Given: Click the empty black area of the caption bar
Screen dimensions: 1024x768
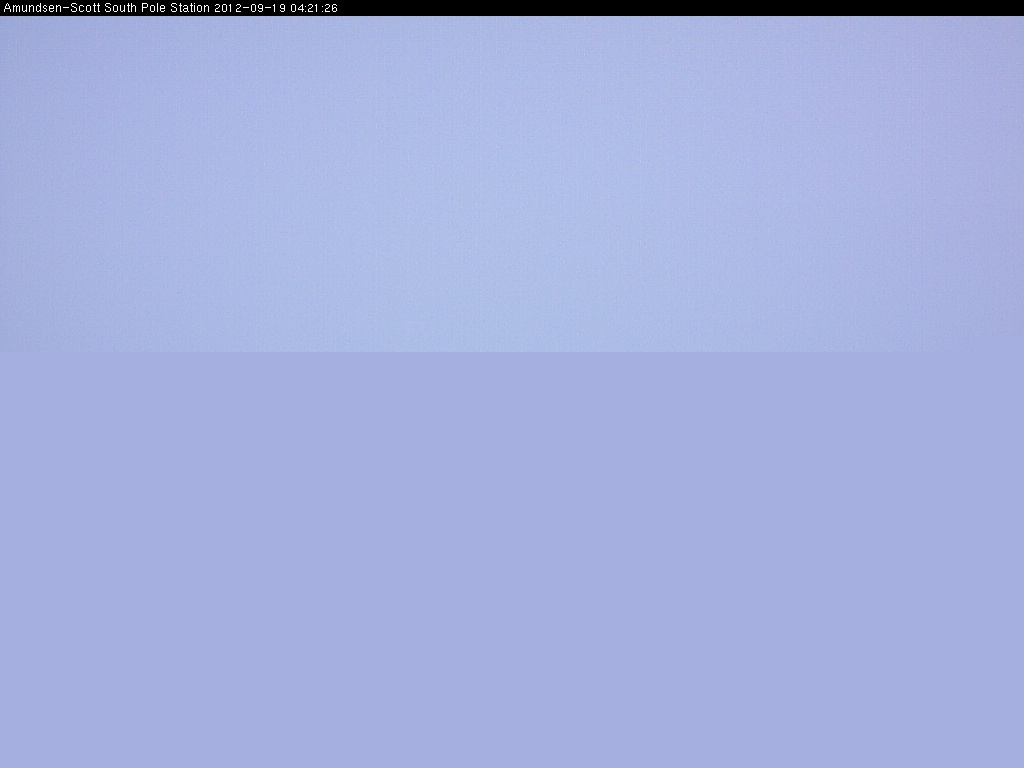Looking at the screenshot, I should (x=680, y=8).
